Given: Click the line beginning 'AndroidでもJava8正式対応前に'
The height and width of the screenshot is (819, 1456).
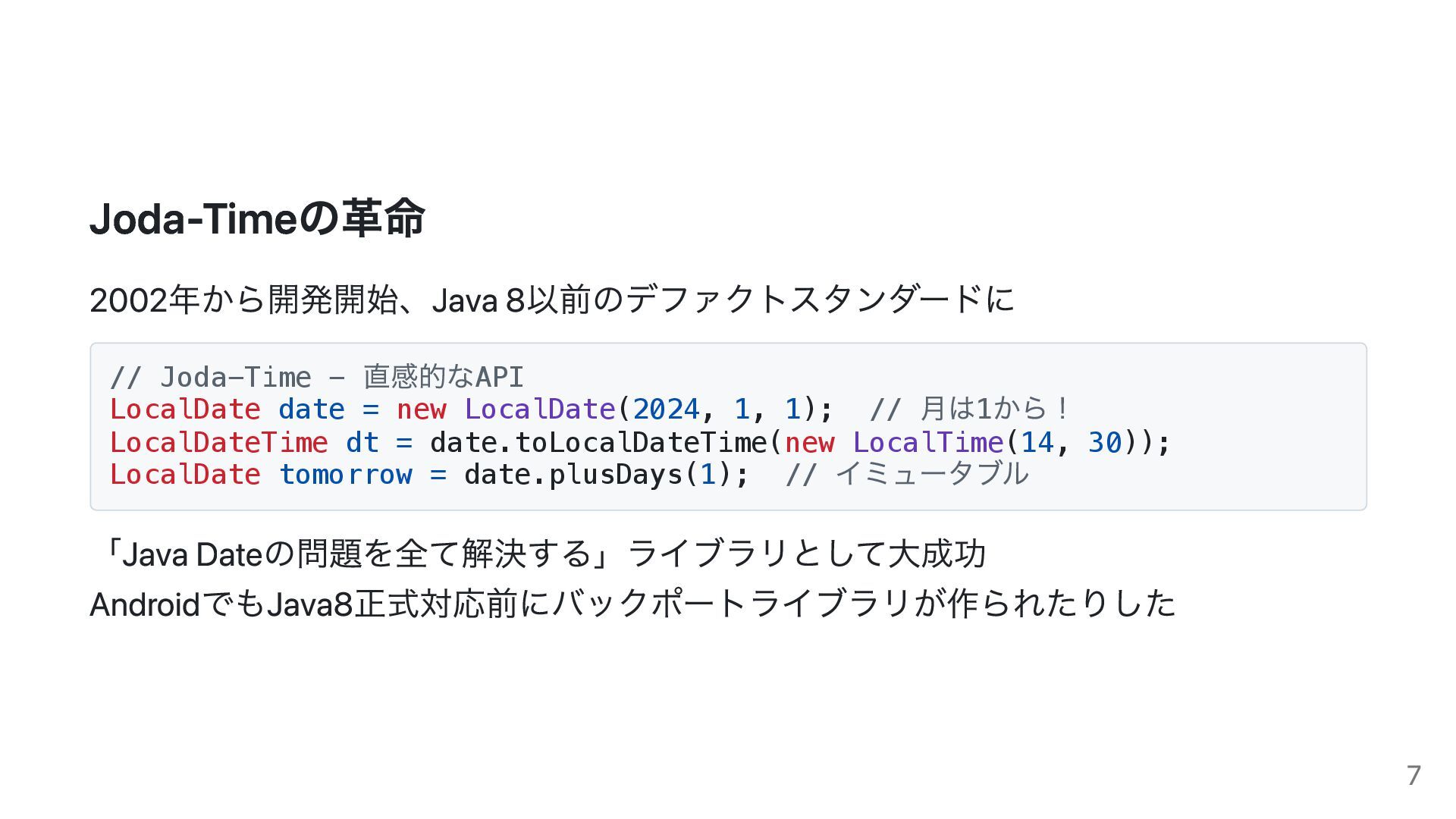Looking at the screenshot, I should [x=632, y=604].
